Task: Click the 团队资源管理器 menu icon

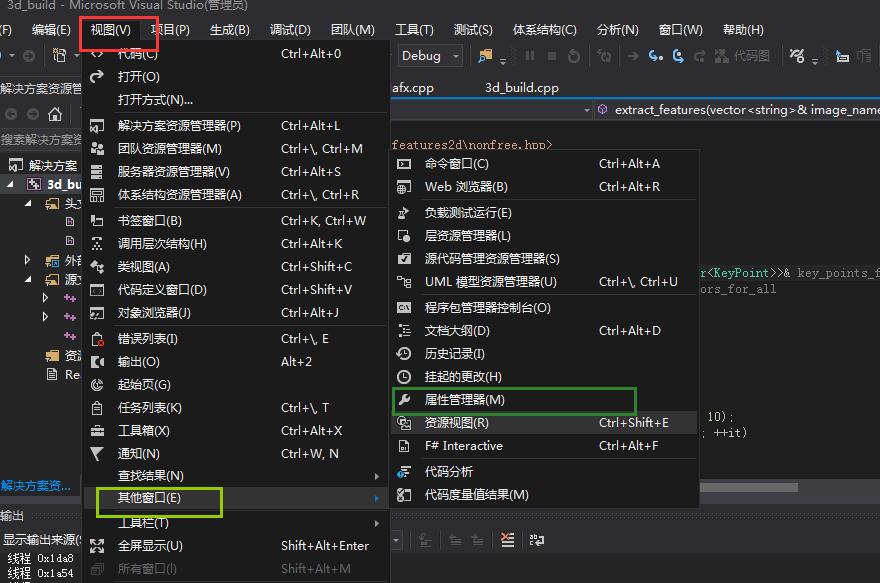Action: pyautogui.click(x=97, y=149)
